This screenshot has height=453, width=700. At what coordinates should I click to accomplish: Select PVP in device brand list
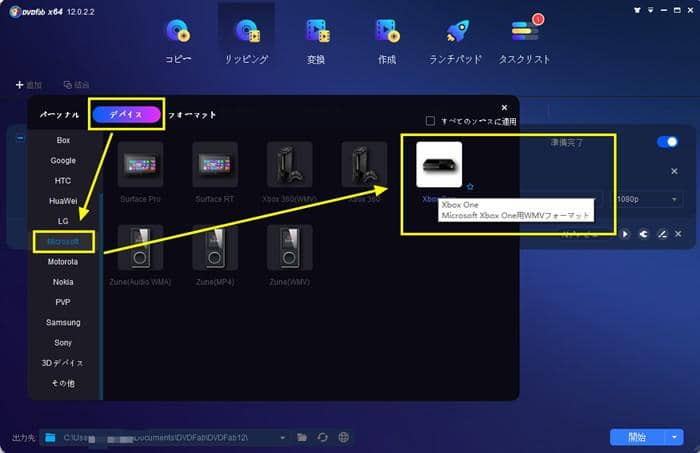(63, 302)
